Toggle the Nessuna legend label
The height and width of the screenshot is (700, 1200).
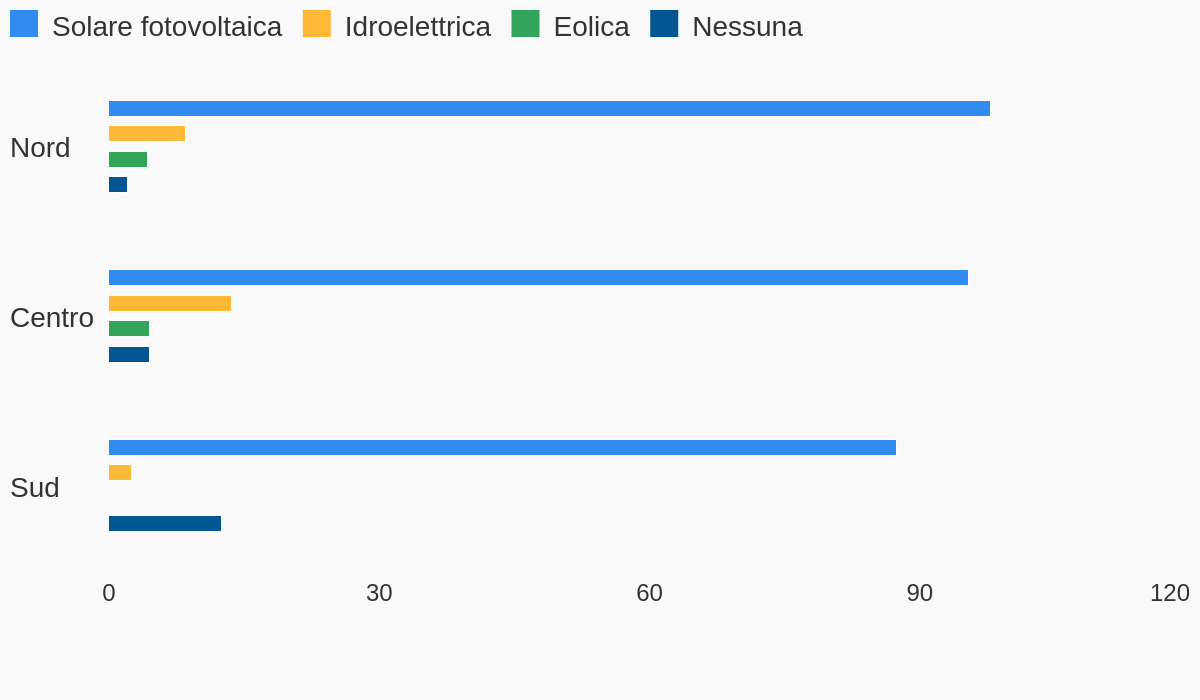(x=747, y=27)
